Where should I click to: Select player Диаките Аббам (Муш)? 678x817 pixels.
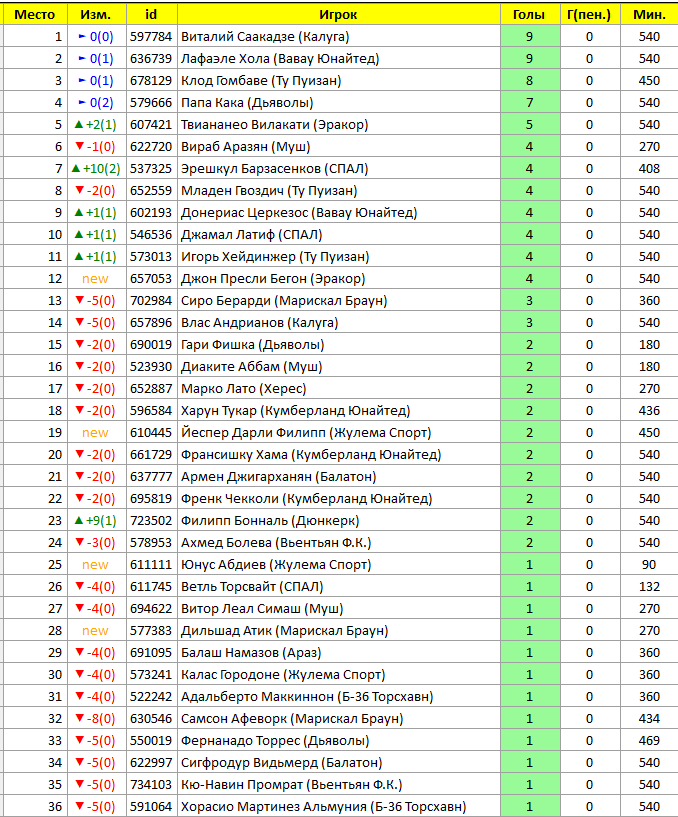252,367
